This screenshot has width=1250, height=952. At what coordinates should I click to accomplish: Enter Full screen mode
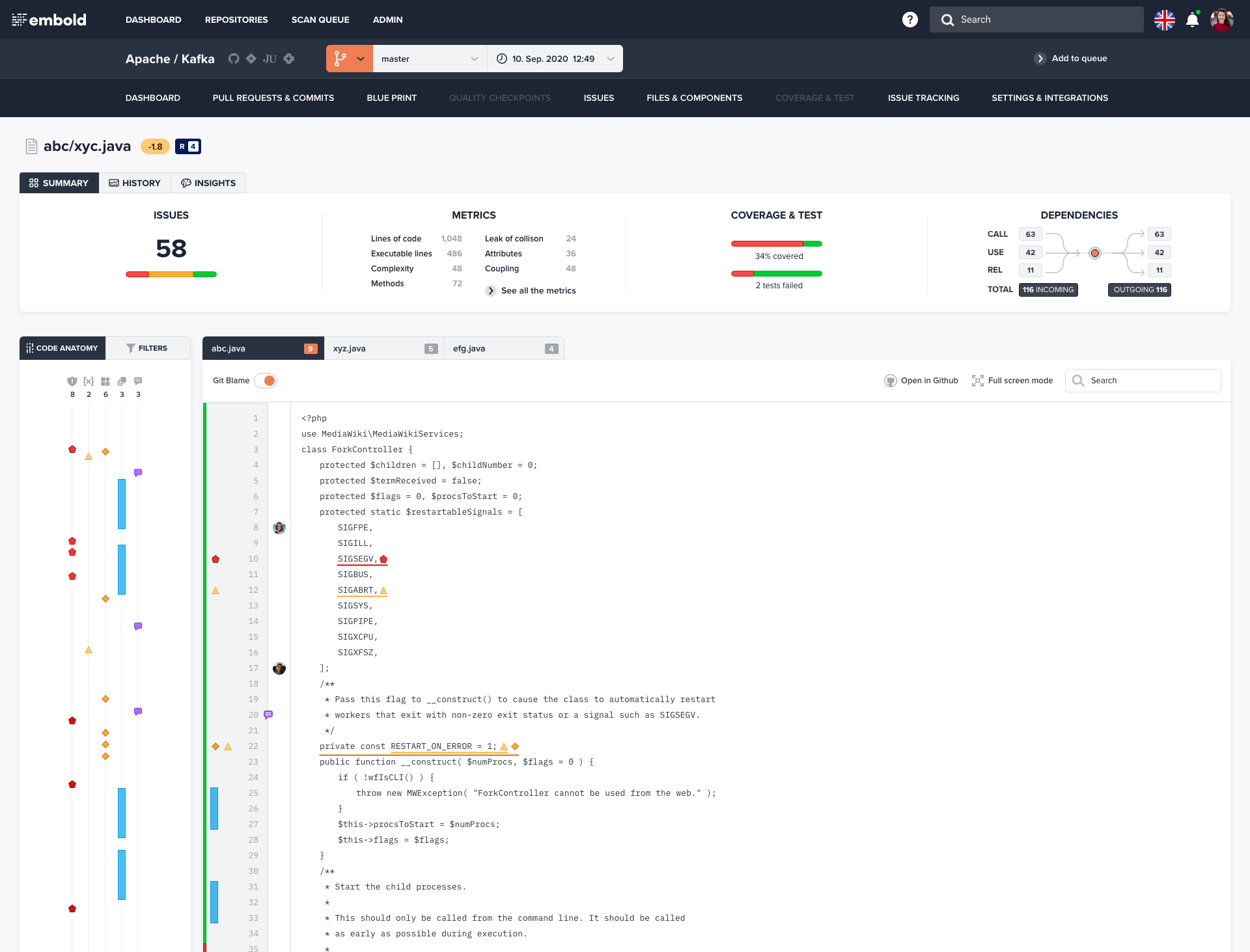[x=1012, y=381]
